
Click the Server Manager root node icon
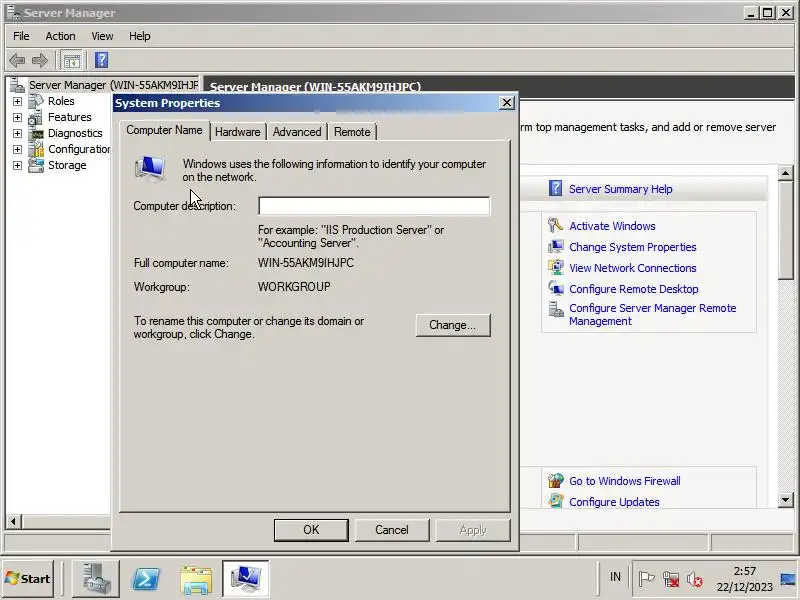tap(17, 85)
